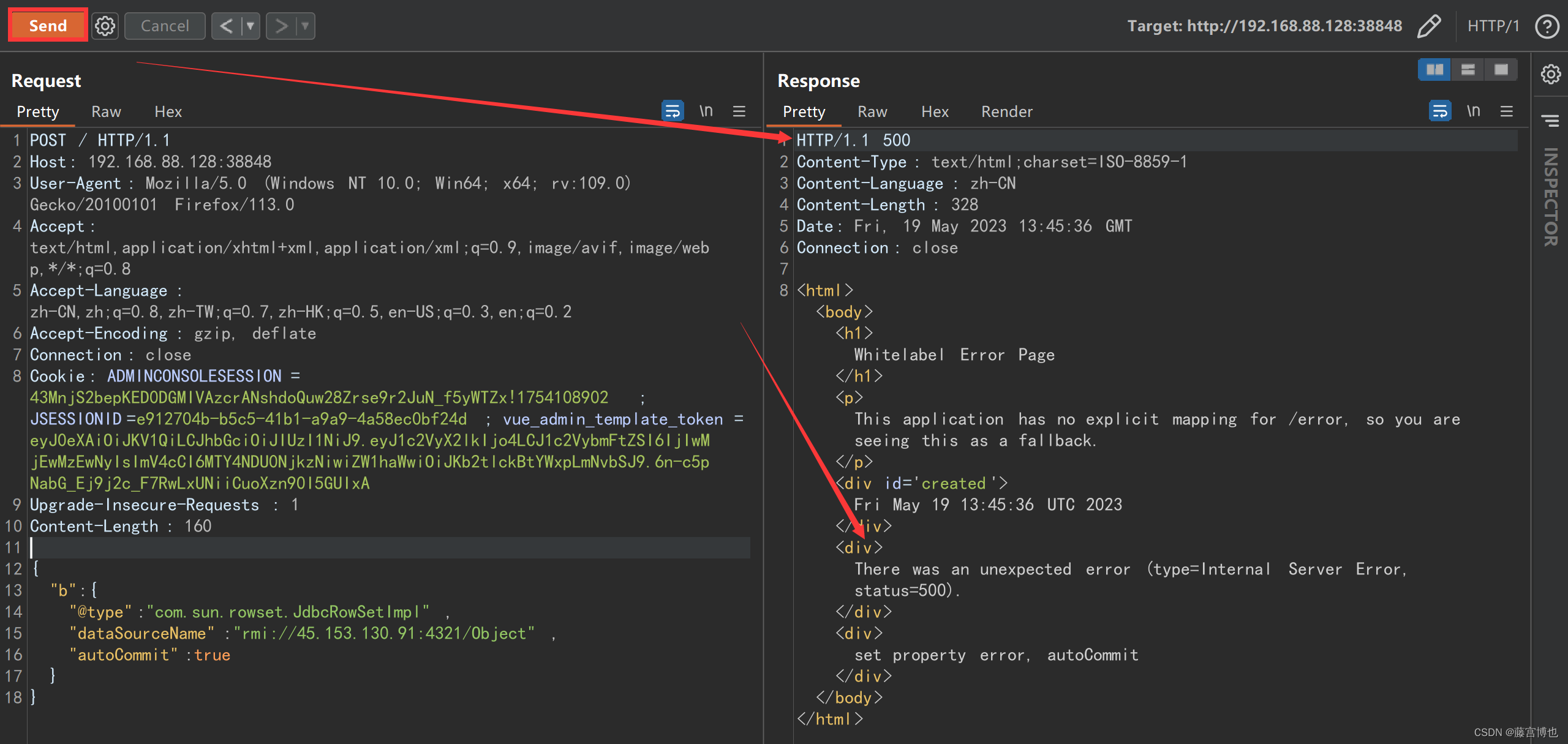Toggle non-printable characters in Request panel
Viewport: 1568px width, 744px height.
click(x=706, y=111)
